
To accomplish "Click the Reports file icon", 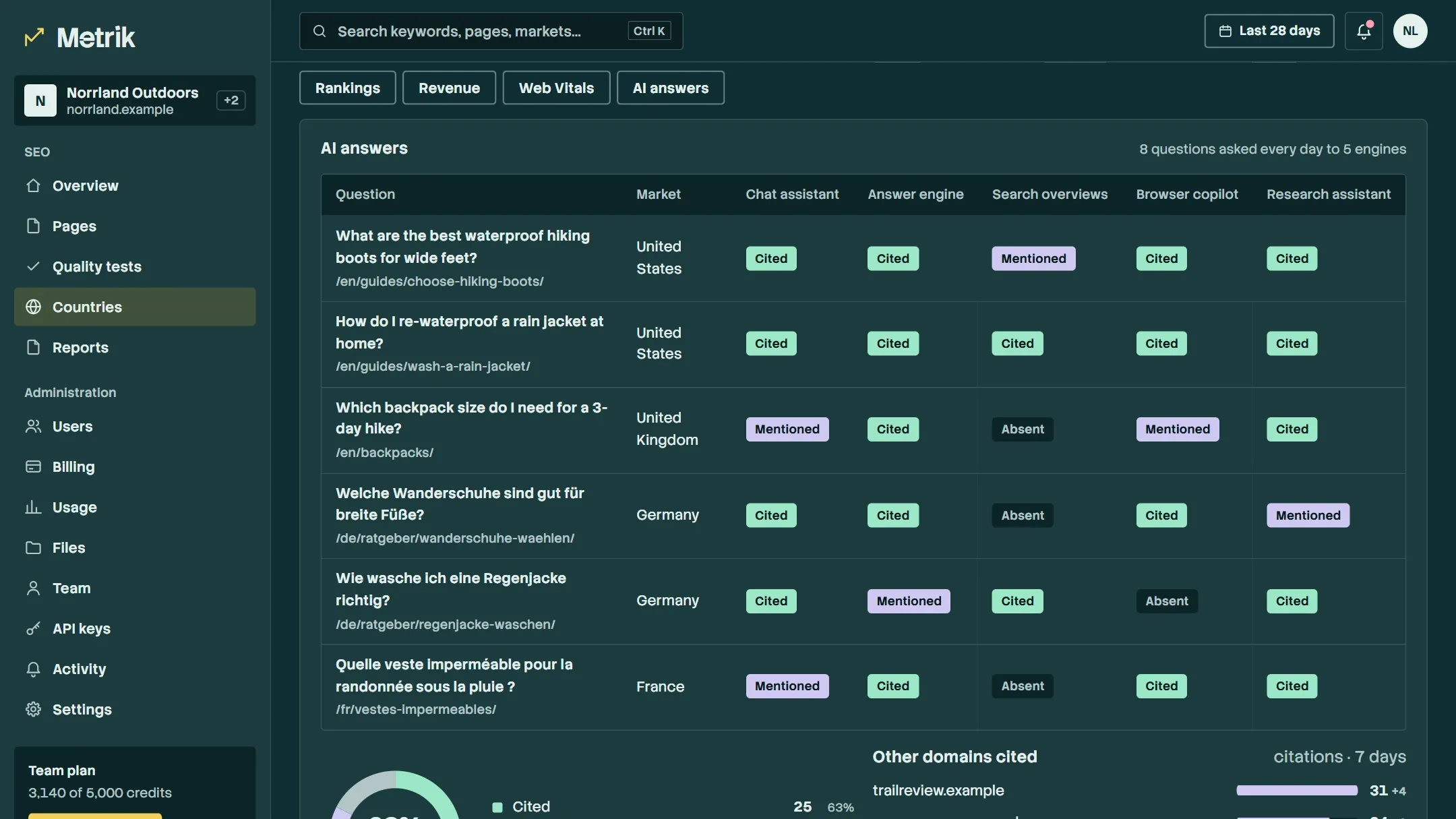I will (33, 347).
